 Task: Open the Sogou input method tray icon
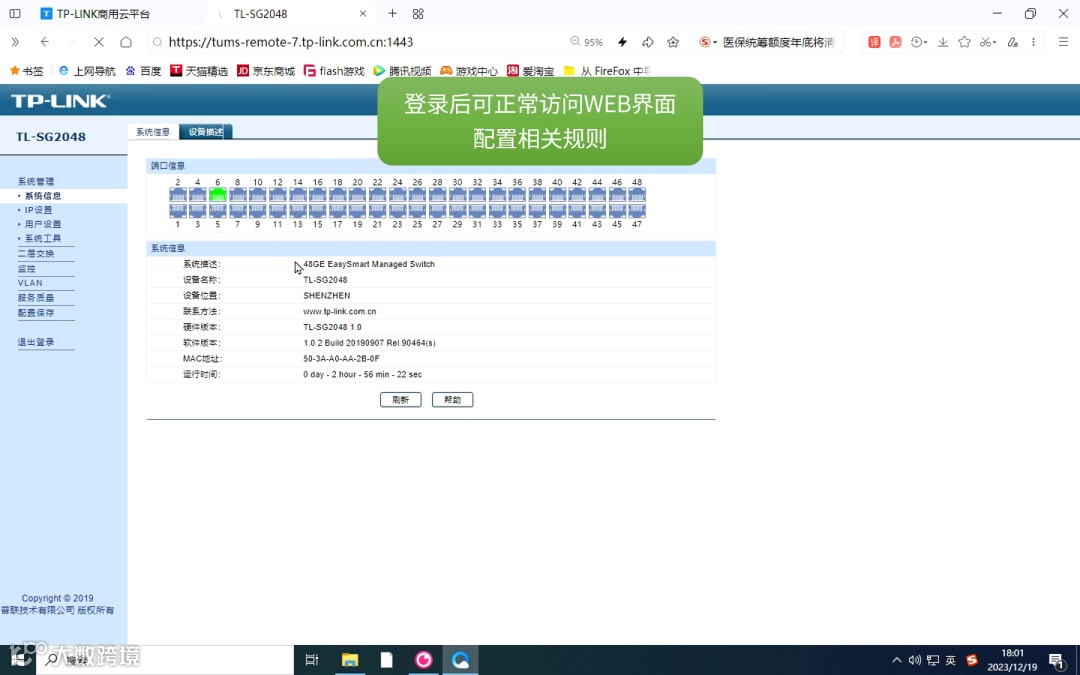pyautogui.click(x=972, y=660)
